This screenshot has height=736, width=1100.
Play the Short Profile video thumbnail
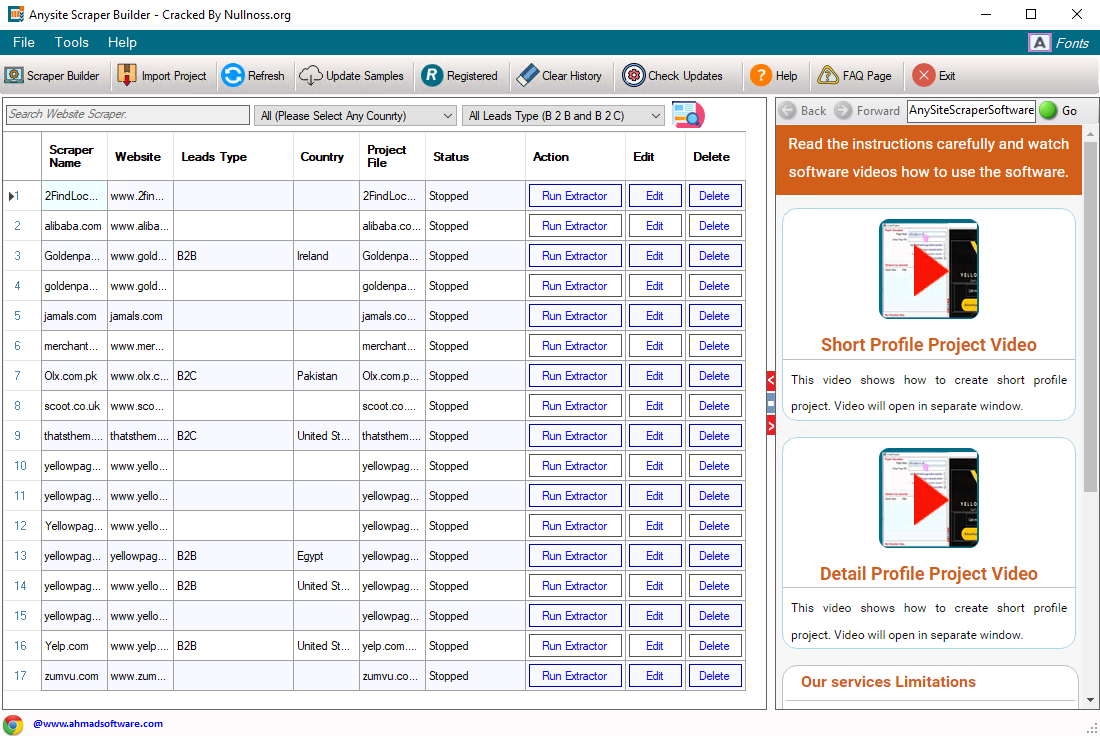[x=929, y=269]
